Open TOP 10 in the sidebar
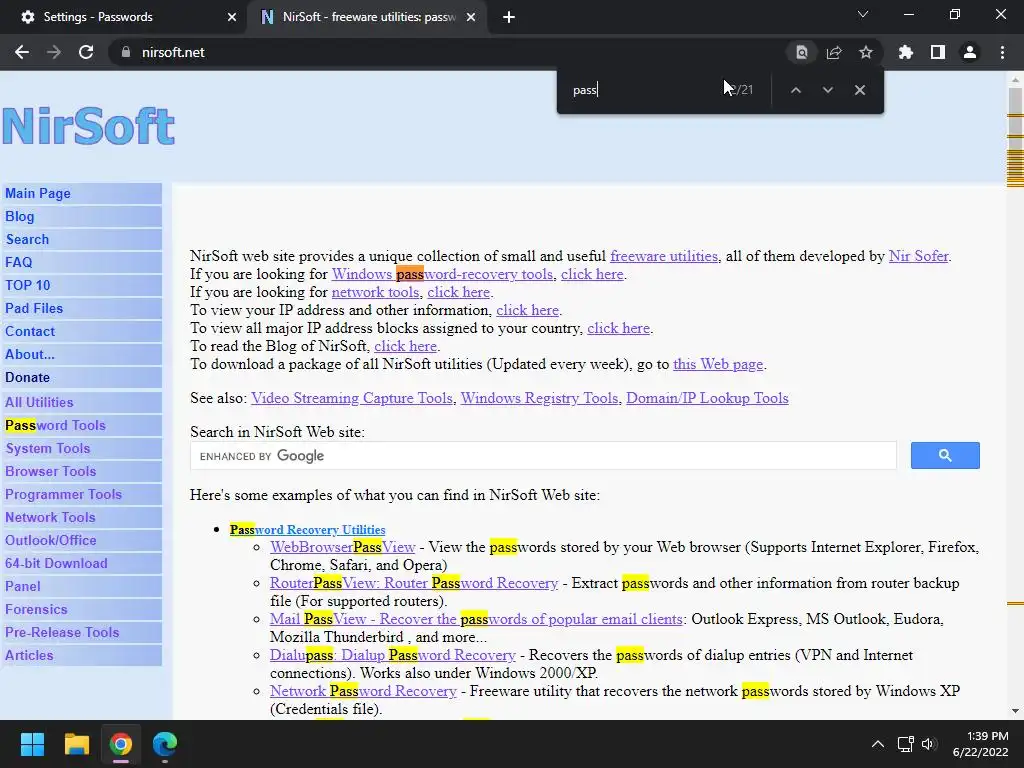The image size is (1024, 768). (82, 285)
